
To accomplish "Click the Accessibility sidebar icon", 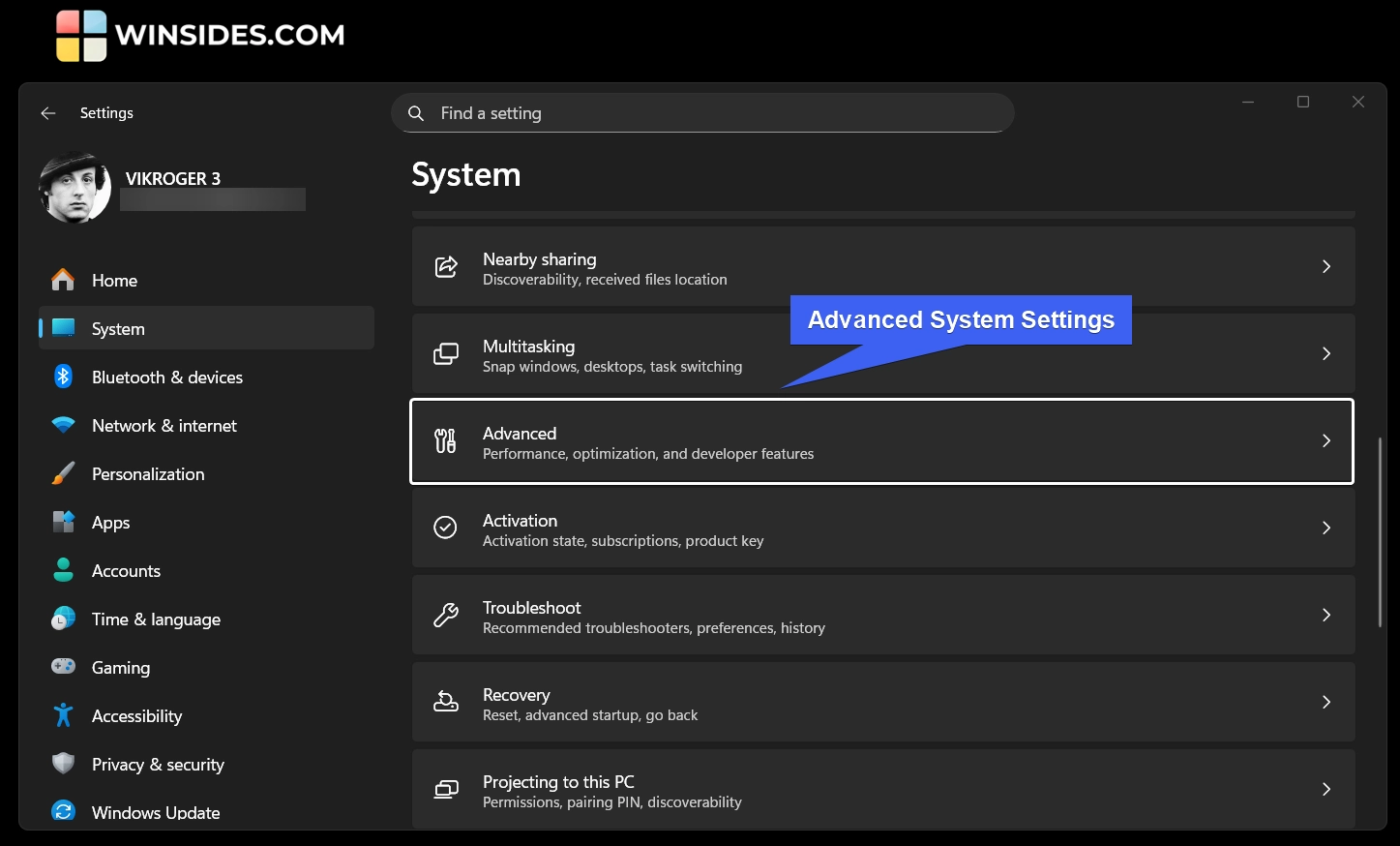I will pos(62,715).
